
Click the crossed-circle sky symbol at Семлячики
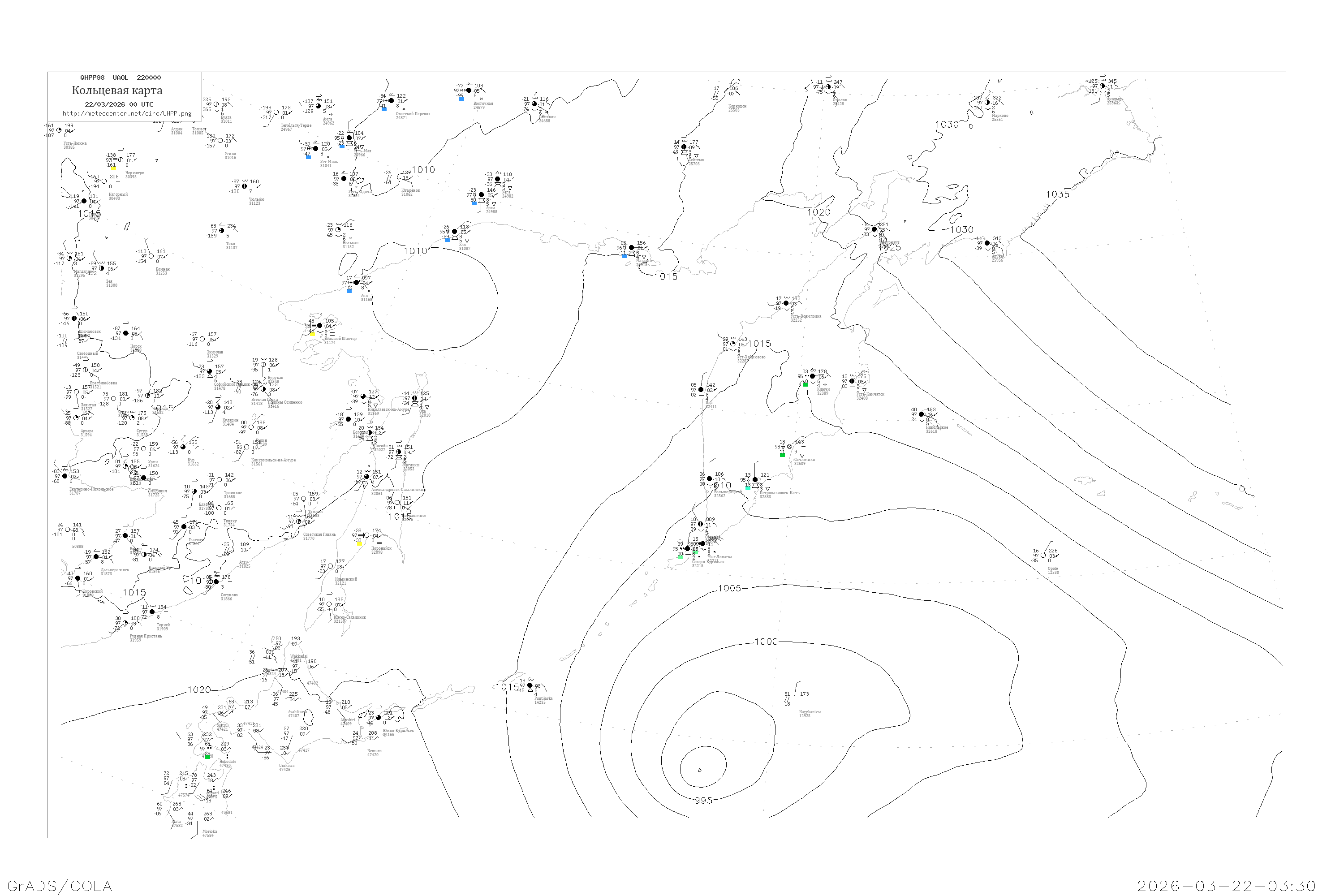click(x=790, y=446)
